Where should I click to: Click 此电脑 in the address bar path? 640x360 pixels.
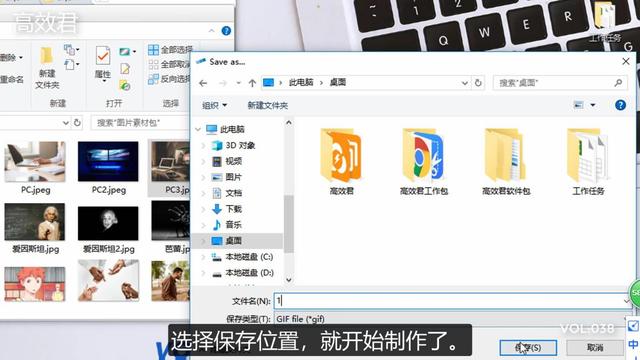click(x=301, y=83)
